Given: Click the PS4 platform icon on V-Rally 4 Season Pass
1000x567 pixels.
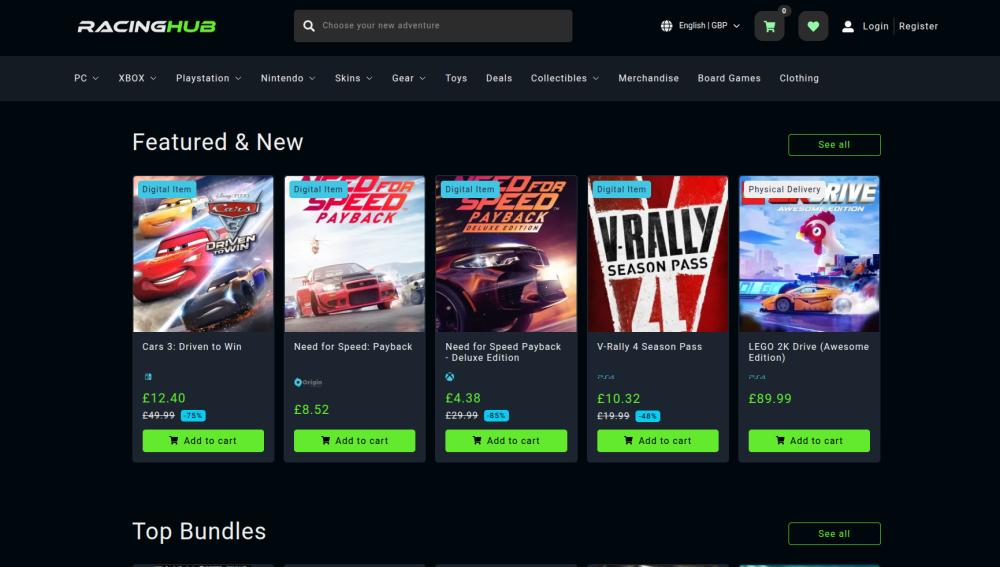Looking at the screenshot, I should click(606, 377).
